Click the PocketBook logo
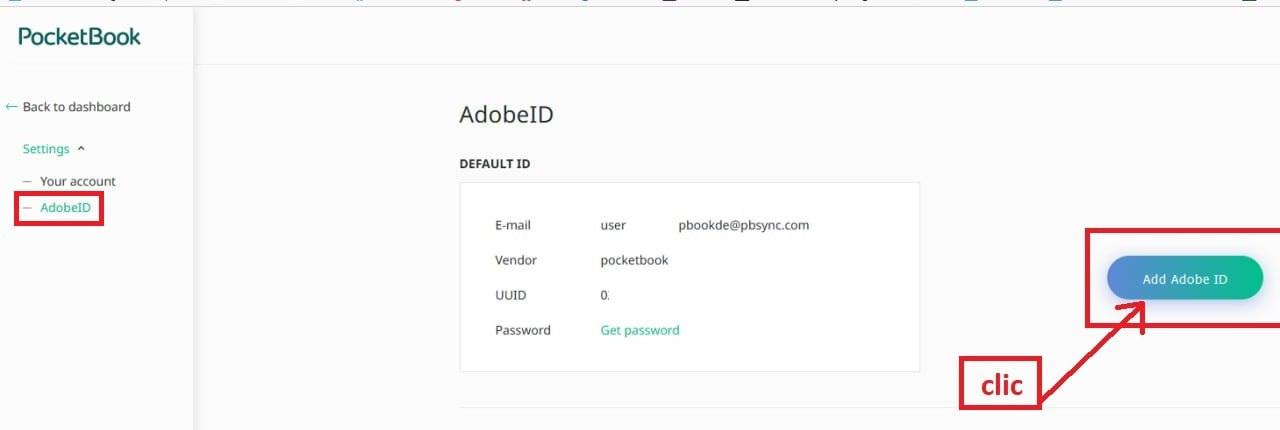The image size is (1280, 430). (80, 37)
